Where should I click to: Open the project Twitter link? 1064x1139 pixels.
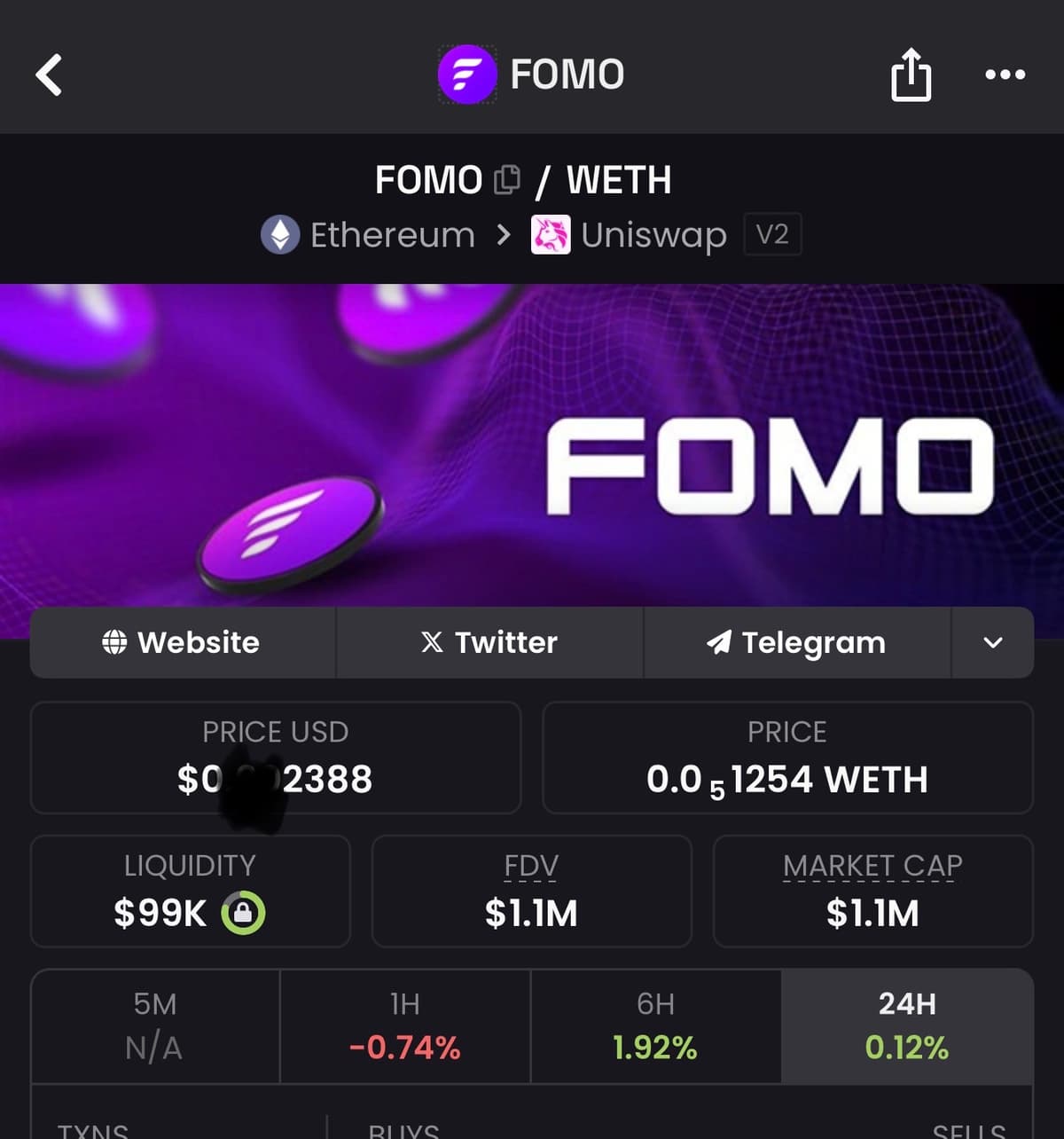489,642
